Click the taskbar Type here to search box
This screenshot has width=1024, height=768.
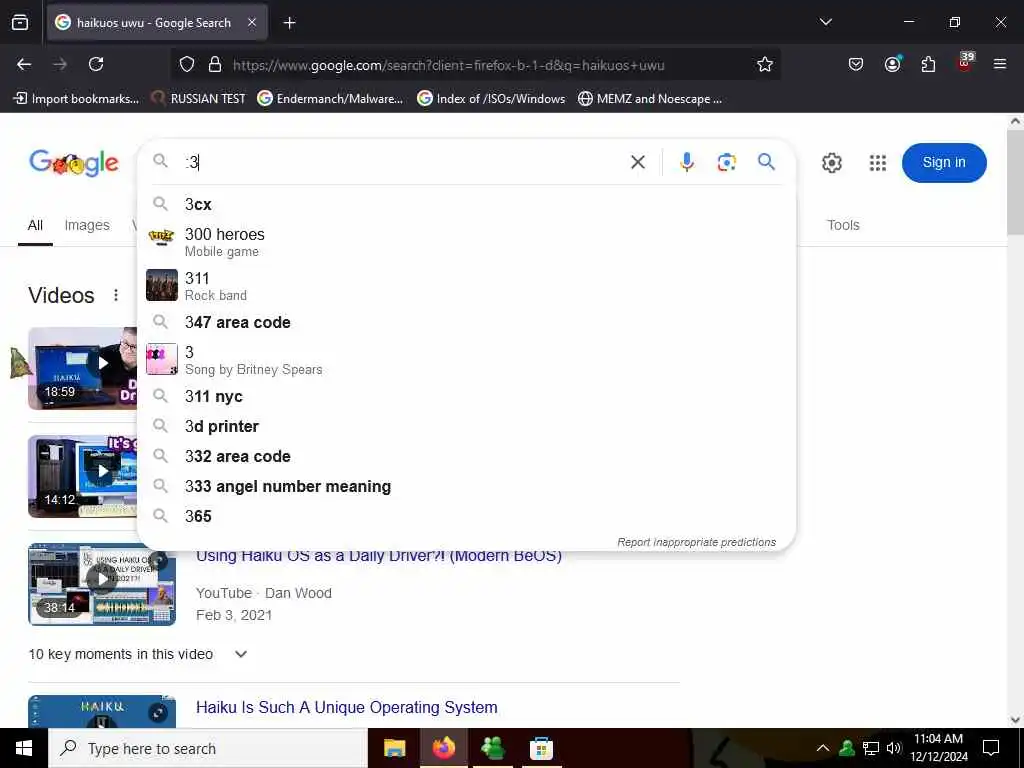[208, 748]
